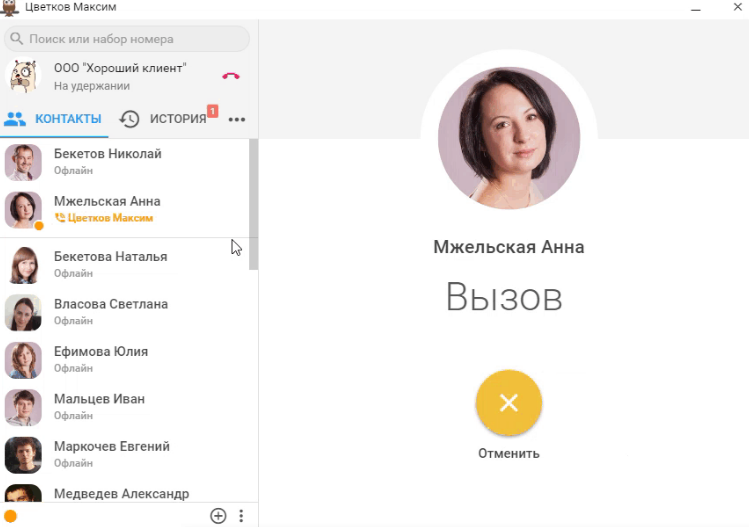Minimize the Цветков Максим window
Image resolution: width=749 pixels, height=527 pixels.
(x=696, y=8)
